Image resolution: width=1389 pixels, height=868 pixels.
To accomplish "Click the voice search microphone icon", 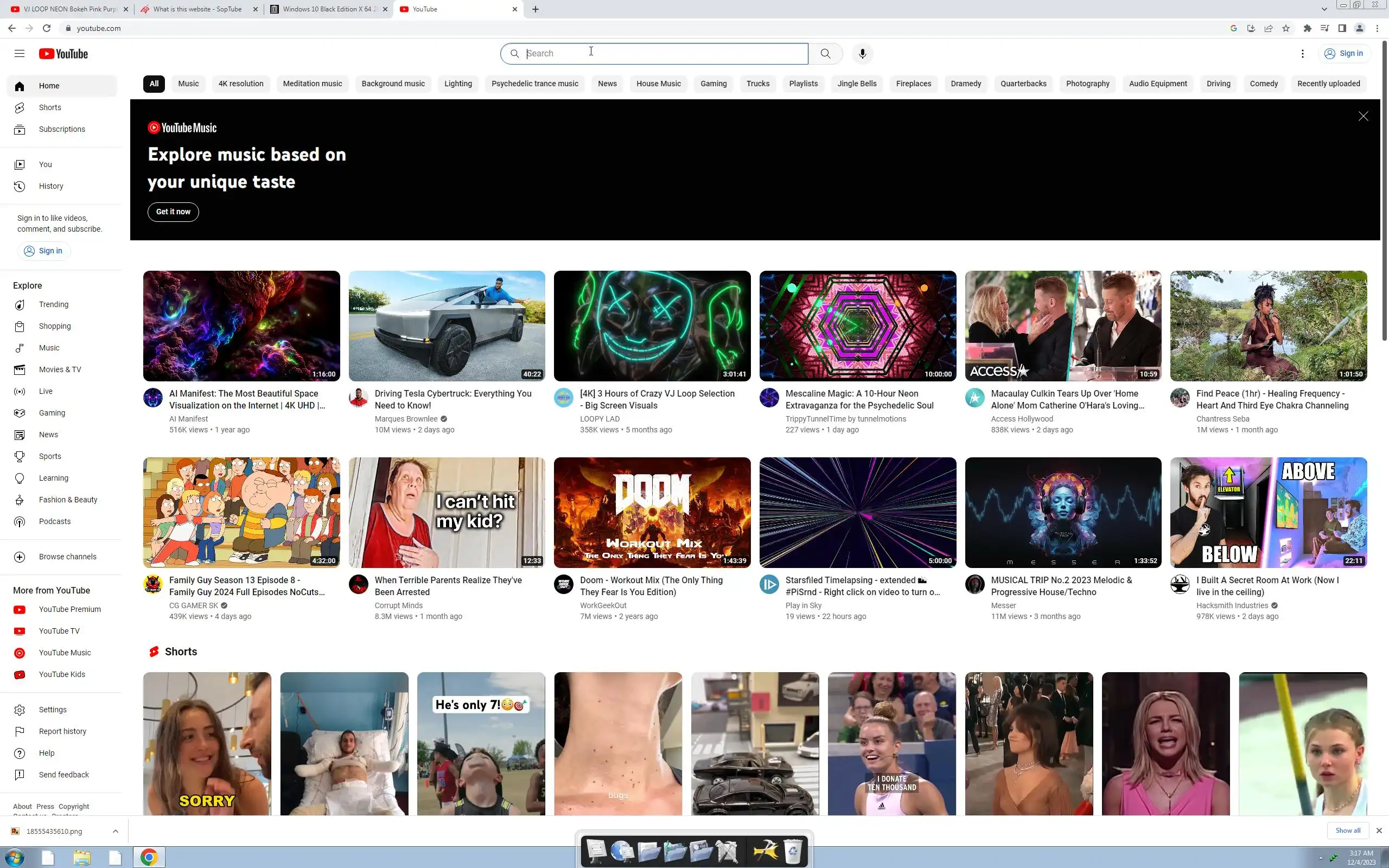I will (x=862, y=53).
